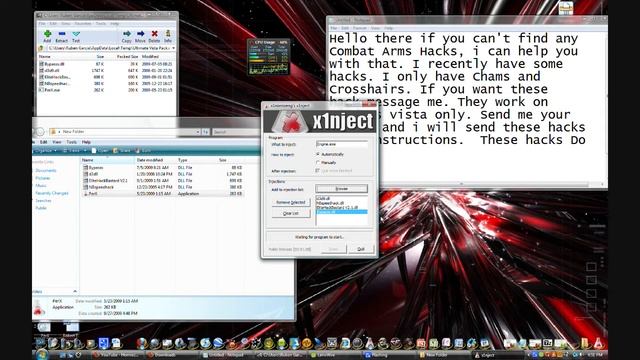Open the Help menu in Explorer window
Screen dimensions: 640x360
[86, 142]
